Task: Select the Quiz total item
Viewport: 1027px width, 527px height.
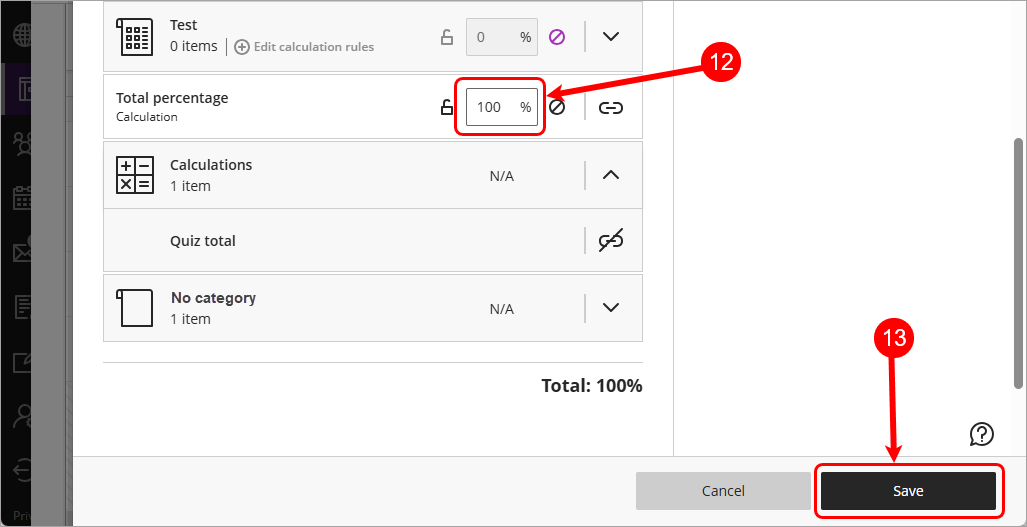Action: tap(203, 241)
